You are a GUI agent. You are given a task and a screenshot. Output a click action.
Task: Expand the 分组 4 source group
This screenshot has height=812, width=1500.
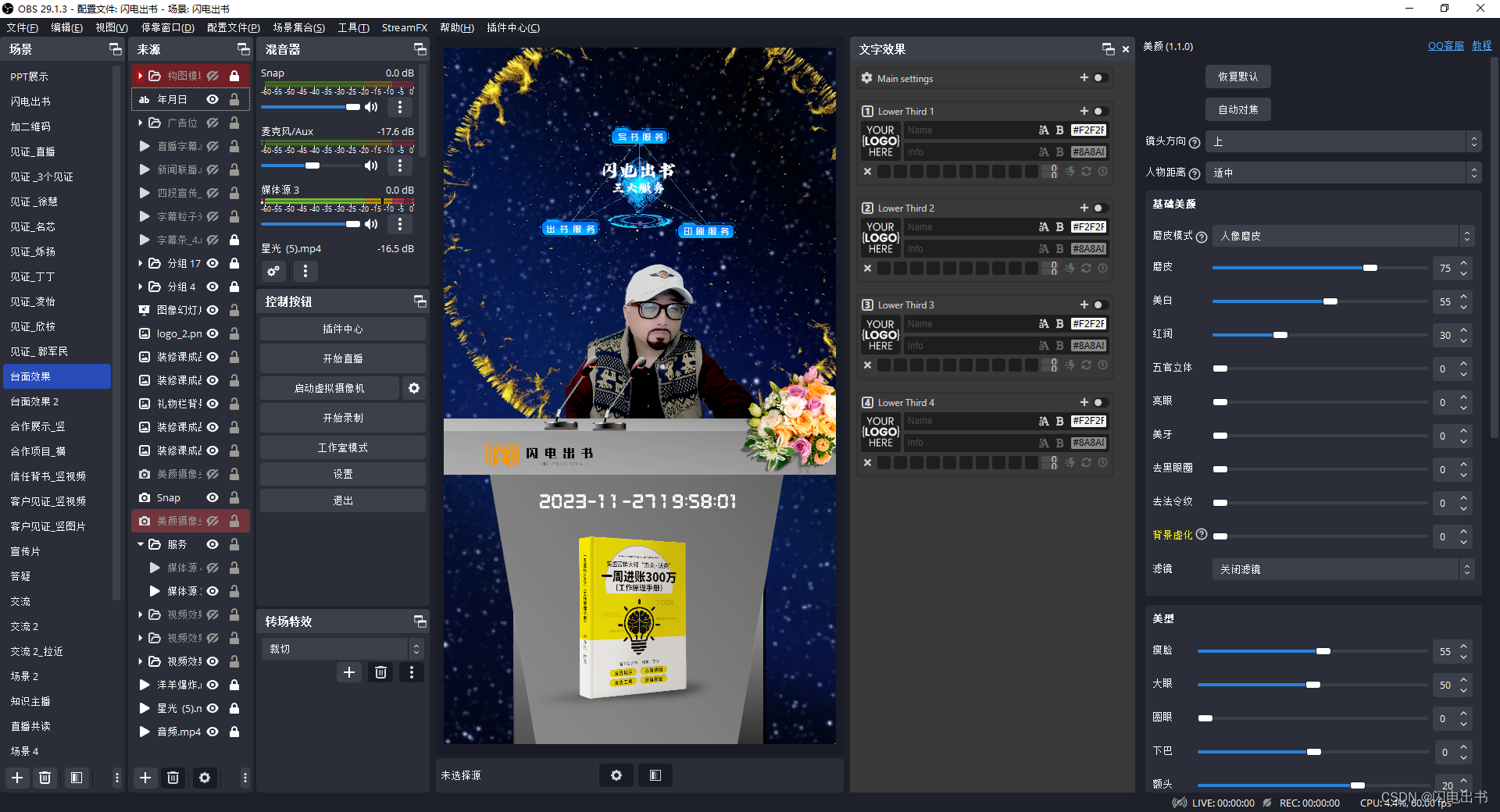coord(141,287)
